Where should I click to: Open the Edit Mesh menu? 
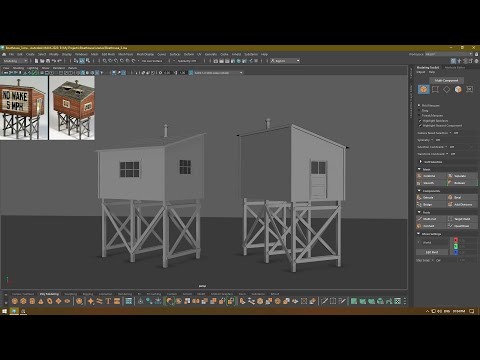pos(108,54)
